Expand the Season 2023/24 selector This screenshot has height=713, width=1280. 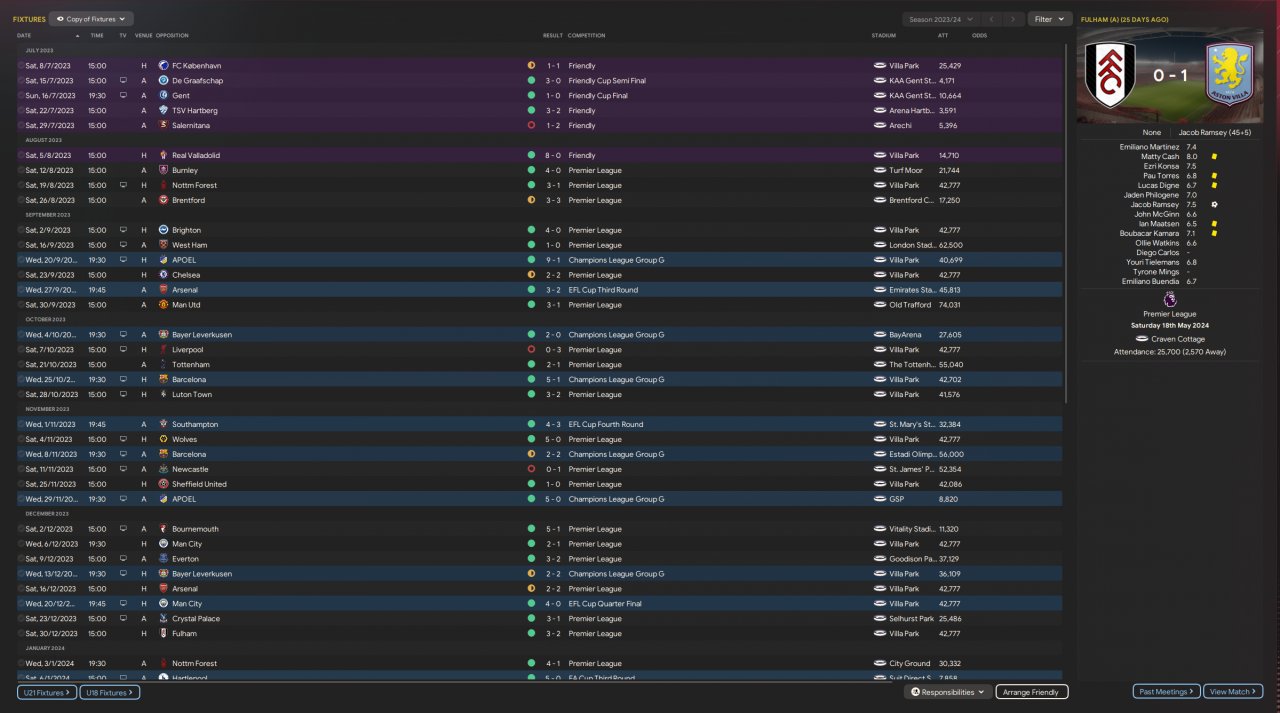coord(938,19)
